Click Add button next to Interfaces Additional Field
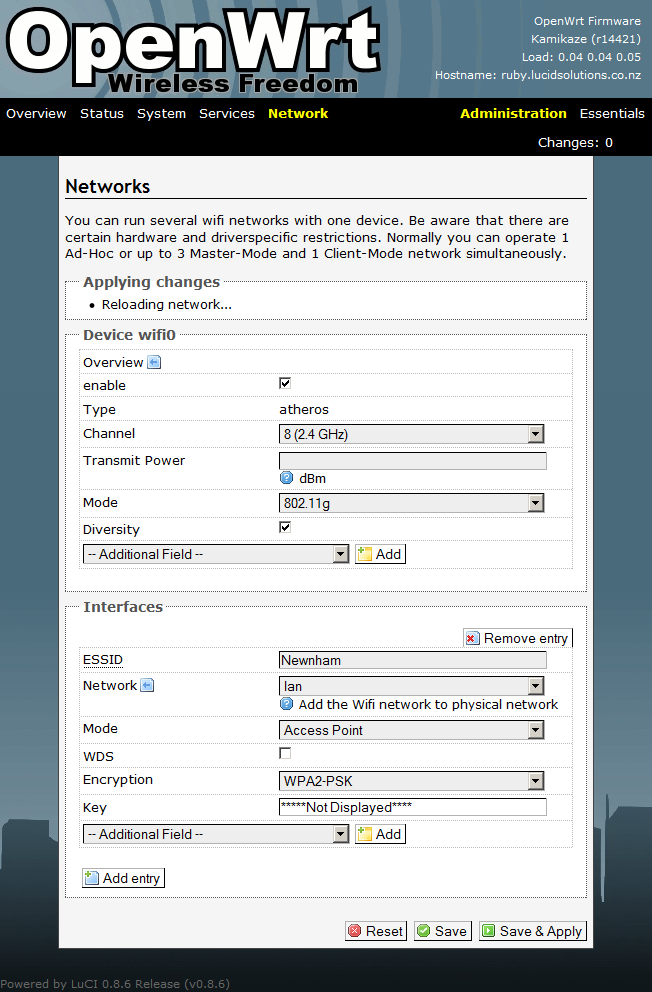 [380, 834]
